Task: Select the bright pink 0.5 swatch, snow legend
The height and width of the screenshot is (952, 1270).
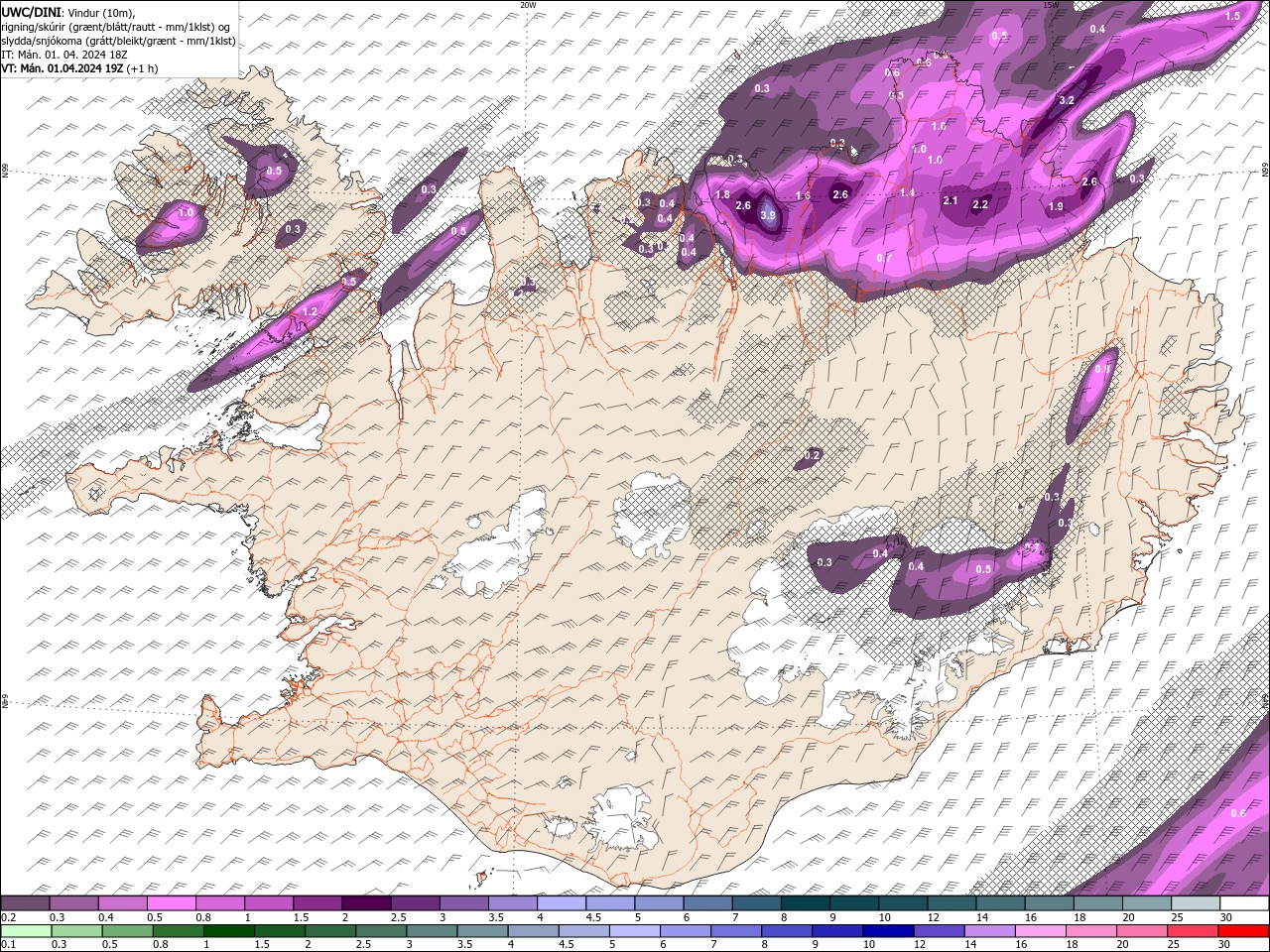Action: click(x=171, y=902)
